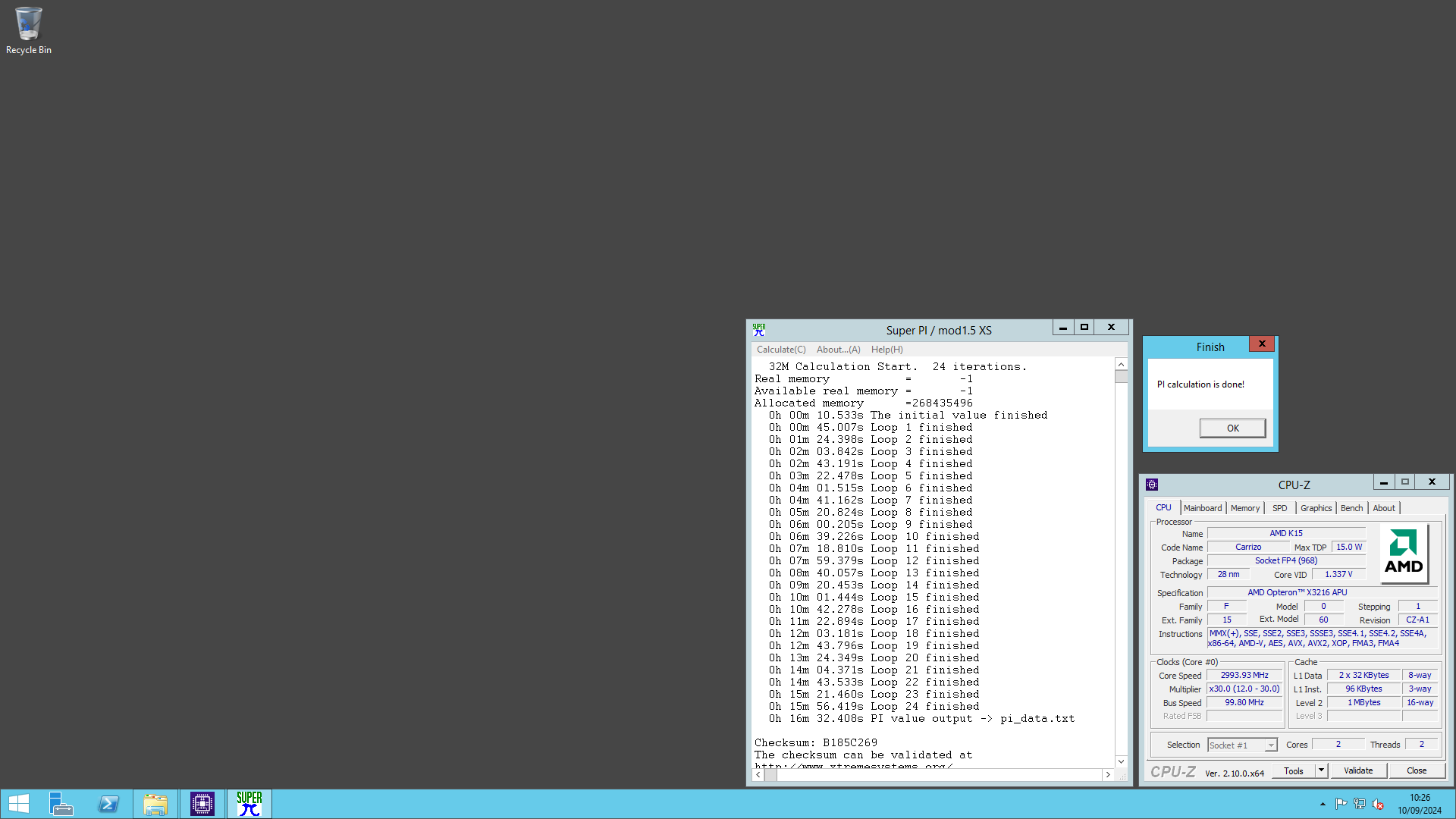Image resolution: width=1456 pixels, height=819 pixels.
Task: Maximize the Super PI window
Action: click(1084, 327)
